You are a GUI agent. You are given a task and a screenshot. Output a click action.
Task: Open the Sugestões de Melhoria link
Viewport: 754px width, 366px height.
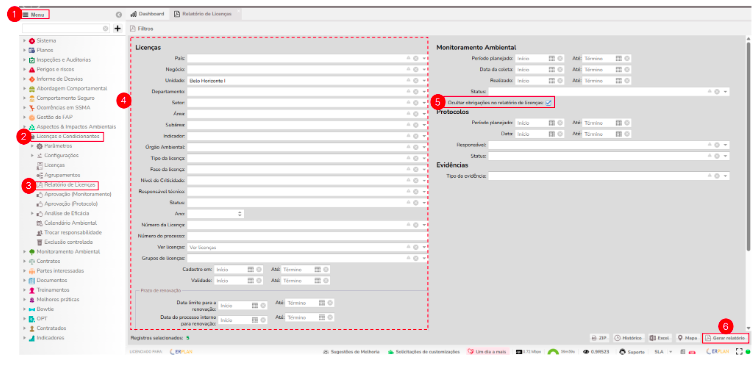[352, 352]
